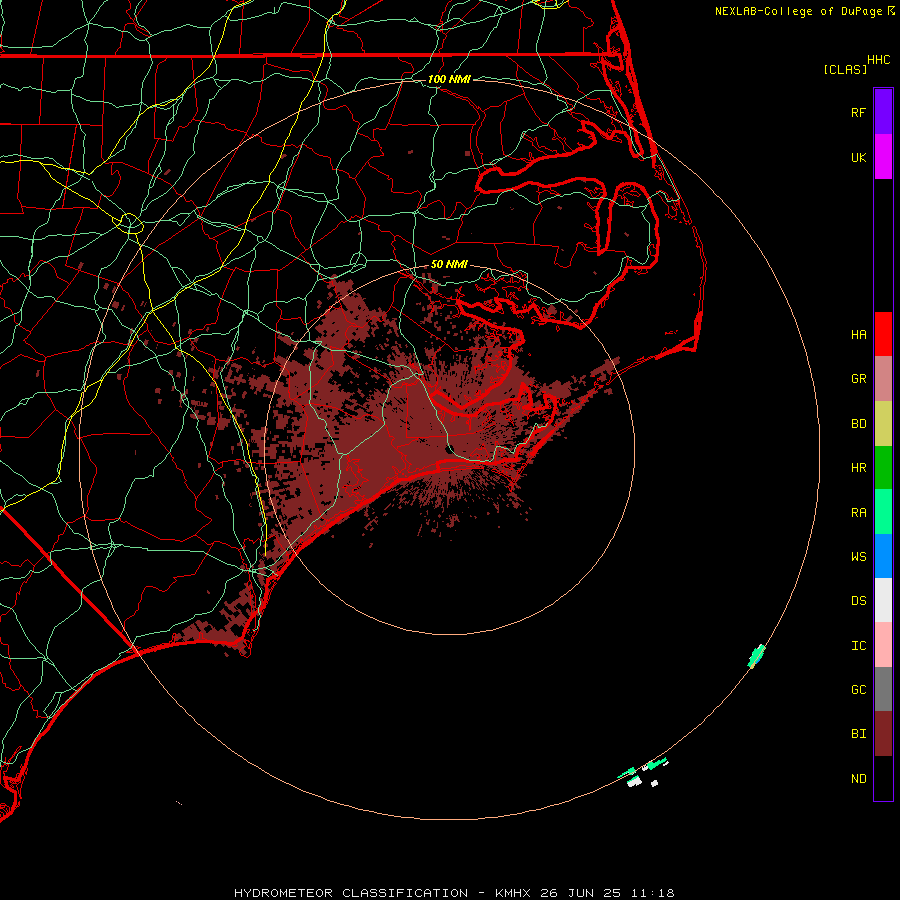Click the HA red legend swatch
Image resolution: width=900 pixels, height=900 pixels.
click(x=883, y=334)
